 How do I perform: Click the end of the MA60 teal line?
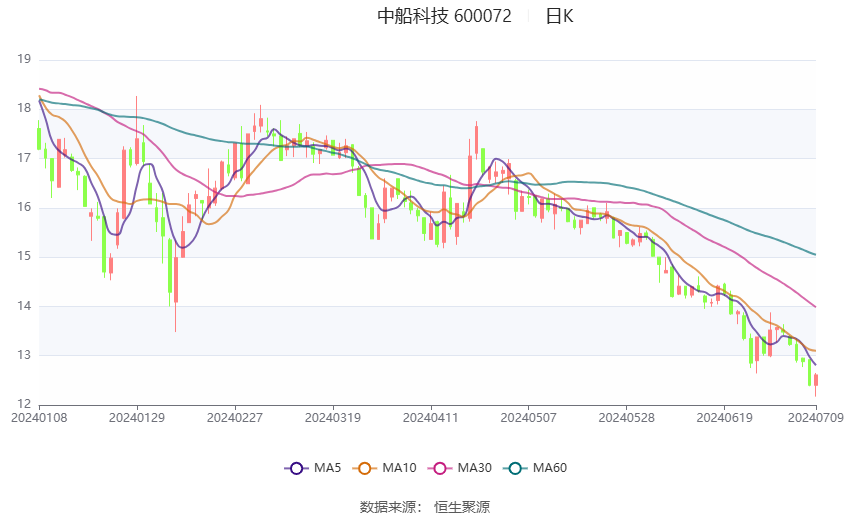[815, 255]
